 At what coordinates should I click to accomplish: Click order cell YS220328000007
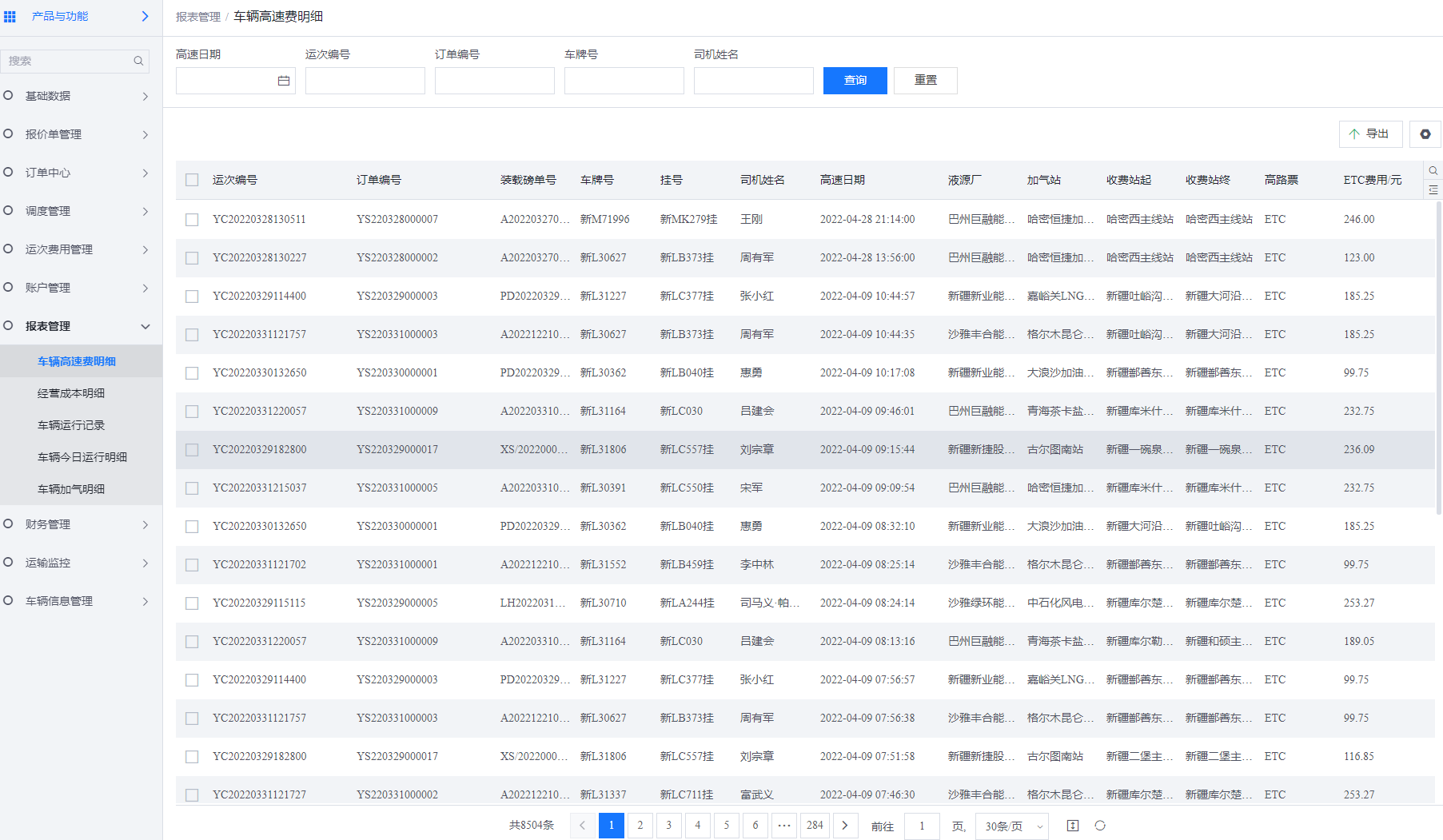pyautogui.click(x=397, y=219)
